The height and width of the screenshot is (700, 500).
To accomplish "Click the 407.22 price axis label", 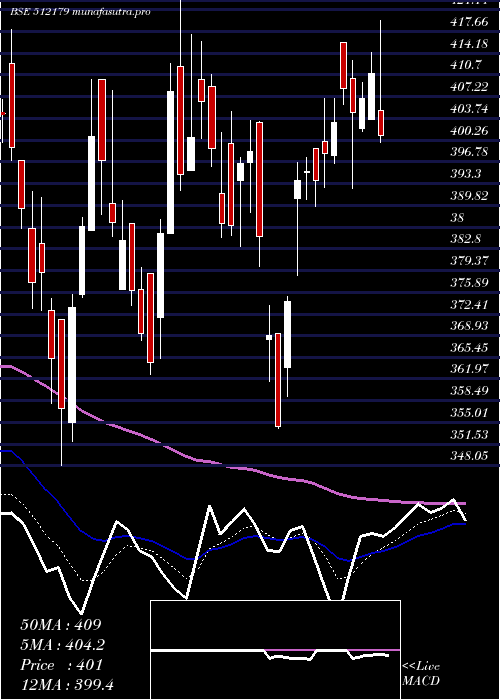I will point(469,87).
